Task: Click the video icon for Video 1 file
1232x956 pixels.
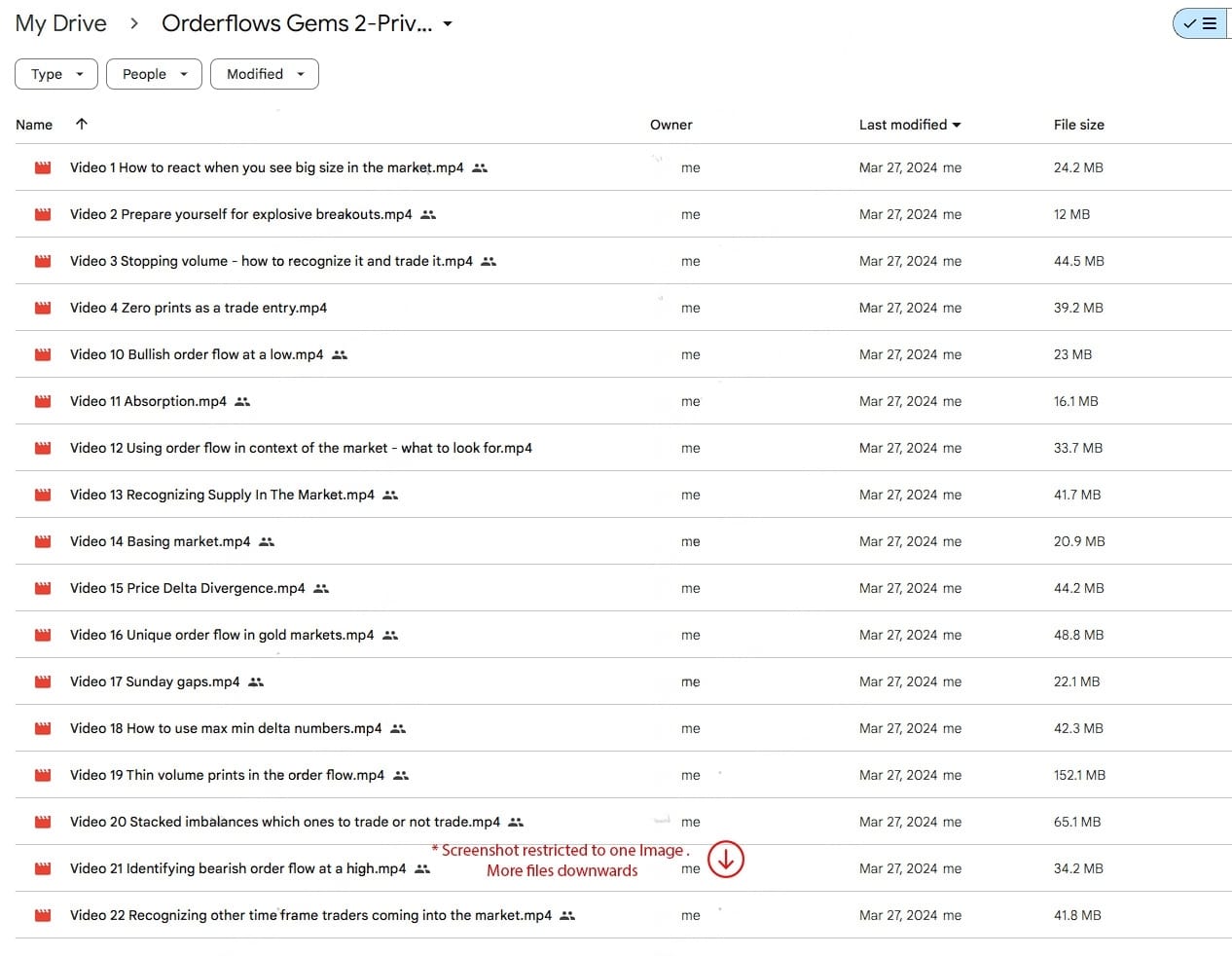Action: [43, 167]
